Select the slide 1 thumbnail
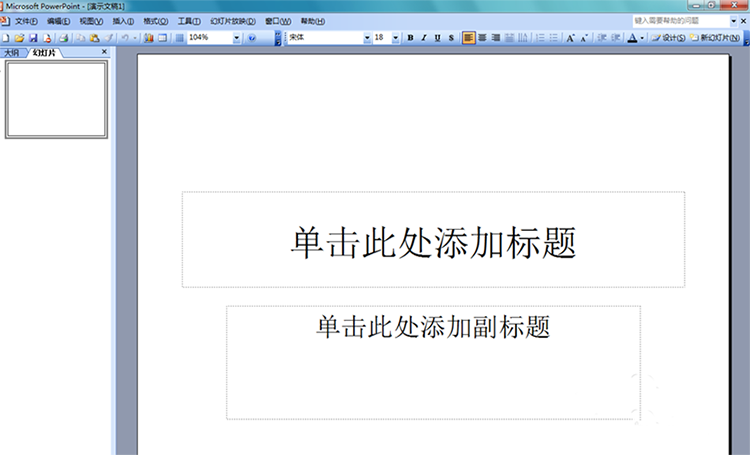 (x=56, y=100)
